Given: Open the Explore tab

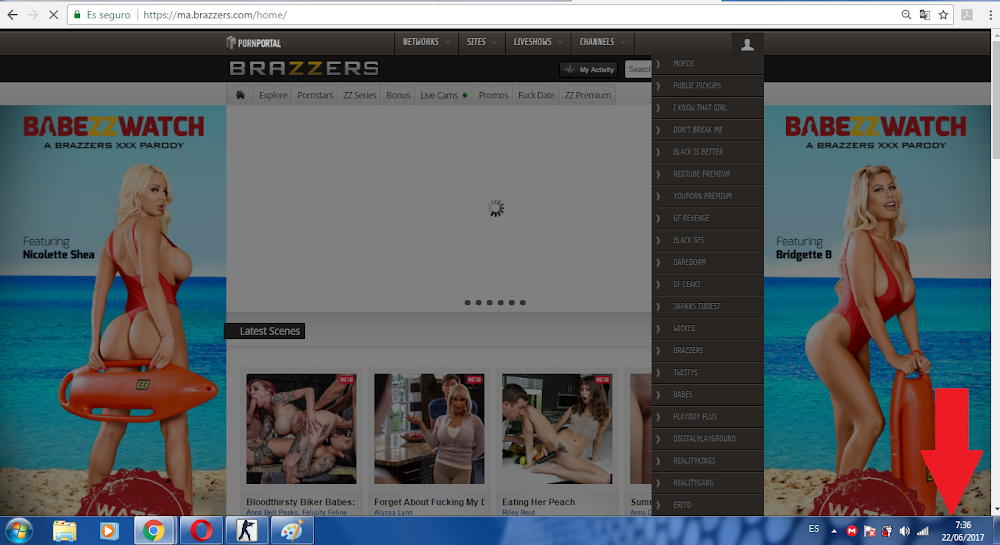Looking at the screenshot, I should tap(273, 95).
